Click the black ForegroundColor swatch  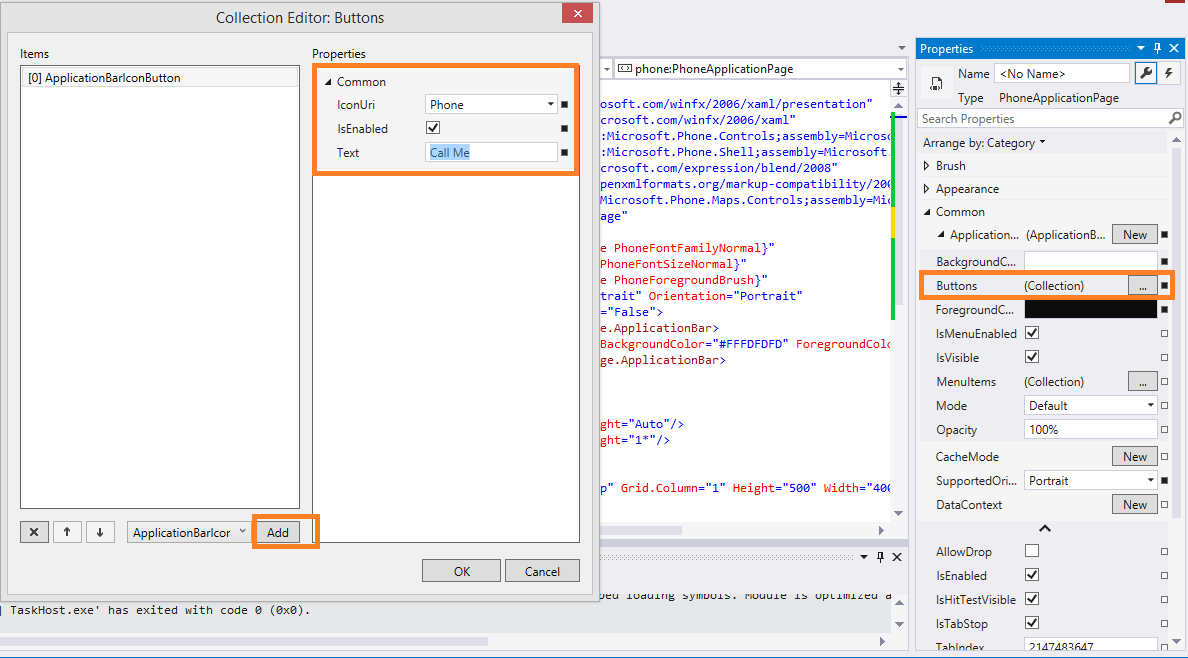coord(1091,310)
